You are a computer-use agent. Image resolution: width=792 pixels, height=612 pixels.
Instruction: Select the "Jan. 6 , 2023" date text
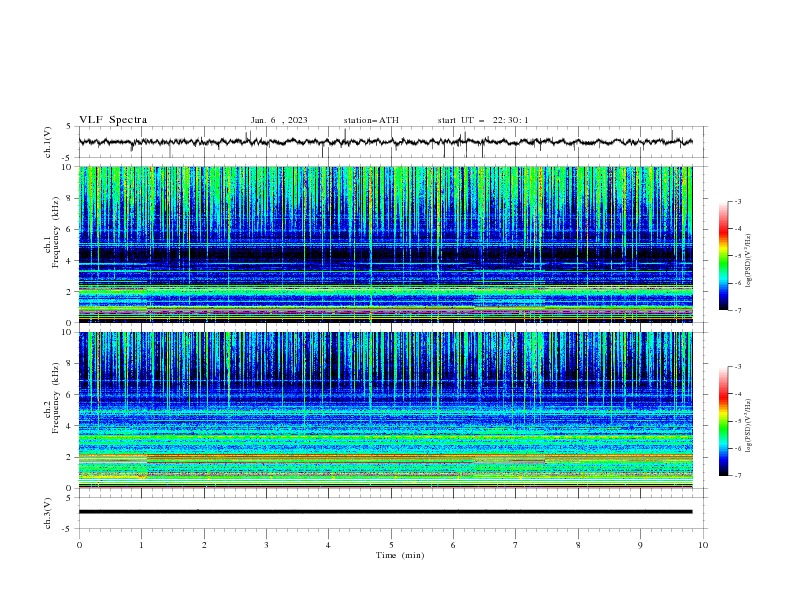click(279, 120)
